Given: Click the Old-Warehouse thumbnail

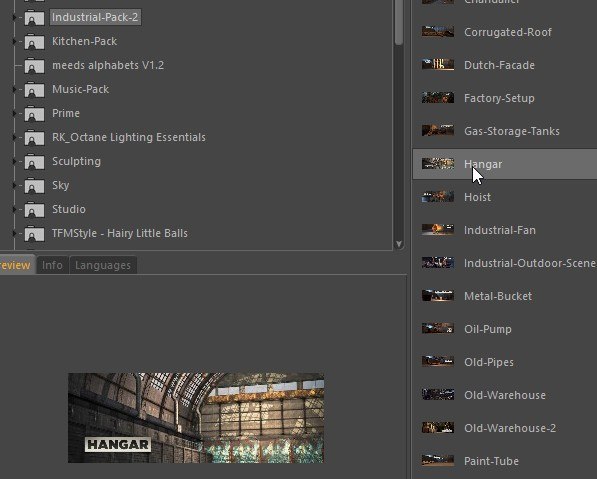Looking at the screenshot, I should pos(438,394).
